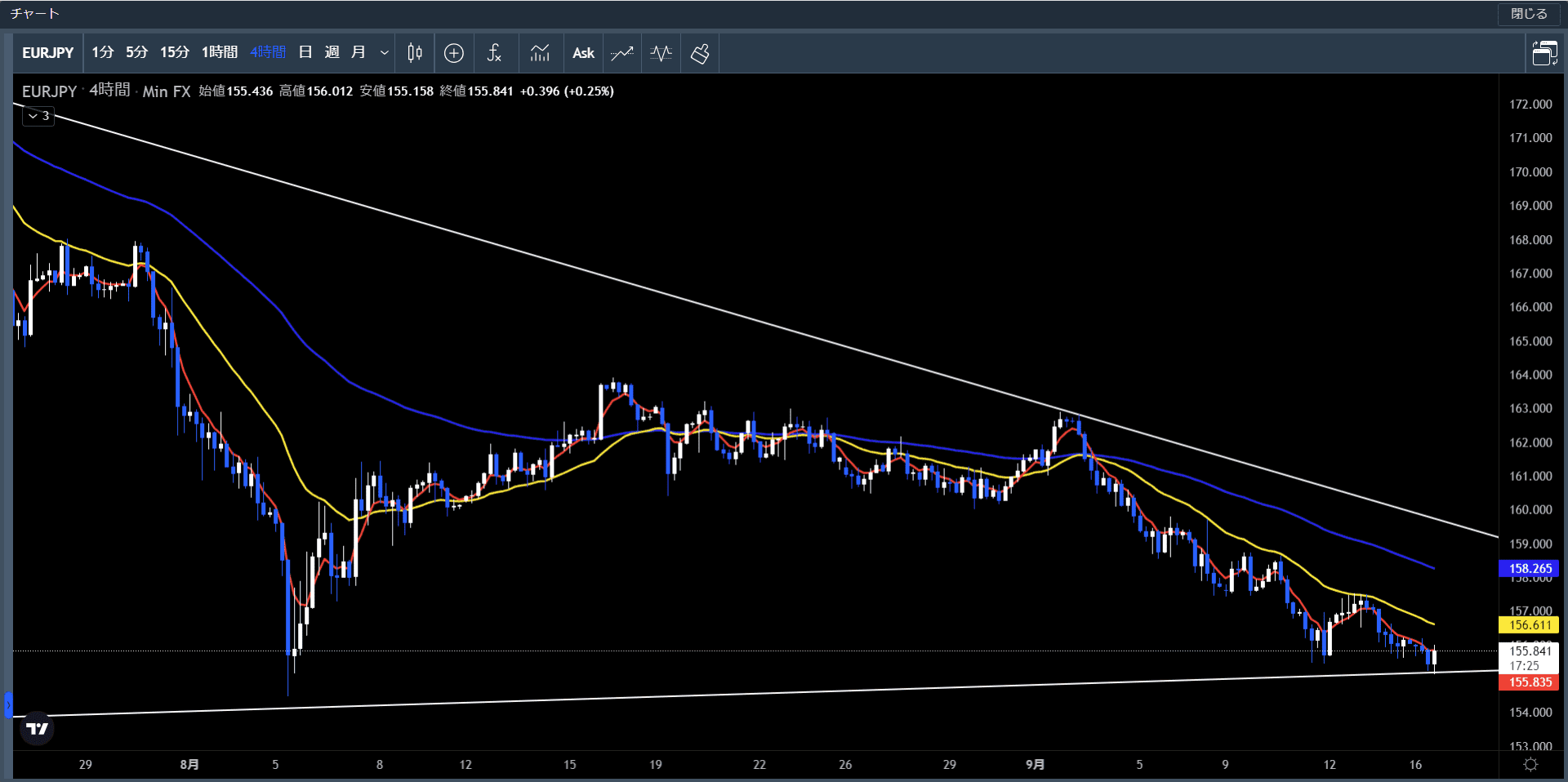Expand the timeframe dropdown arrow
Screen dimensions: 1568x782
[x=384, y=53]
